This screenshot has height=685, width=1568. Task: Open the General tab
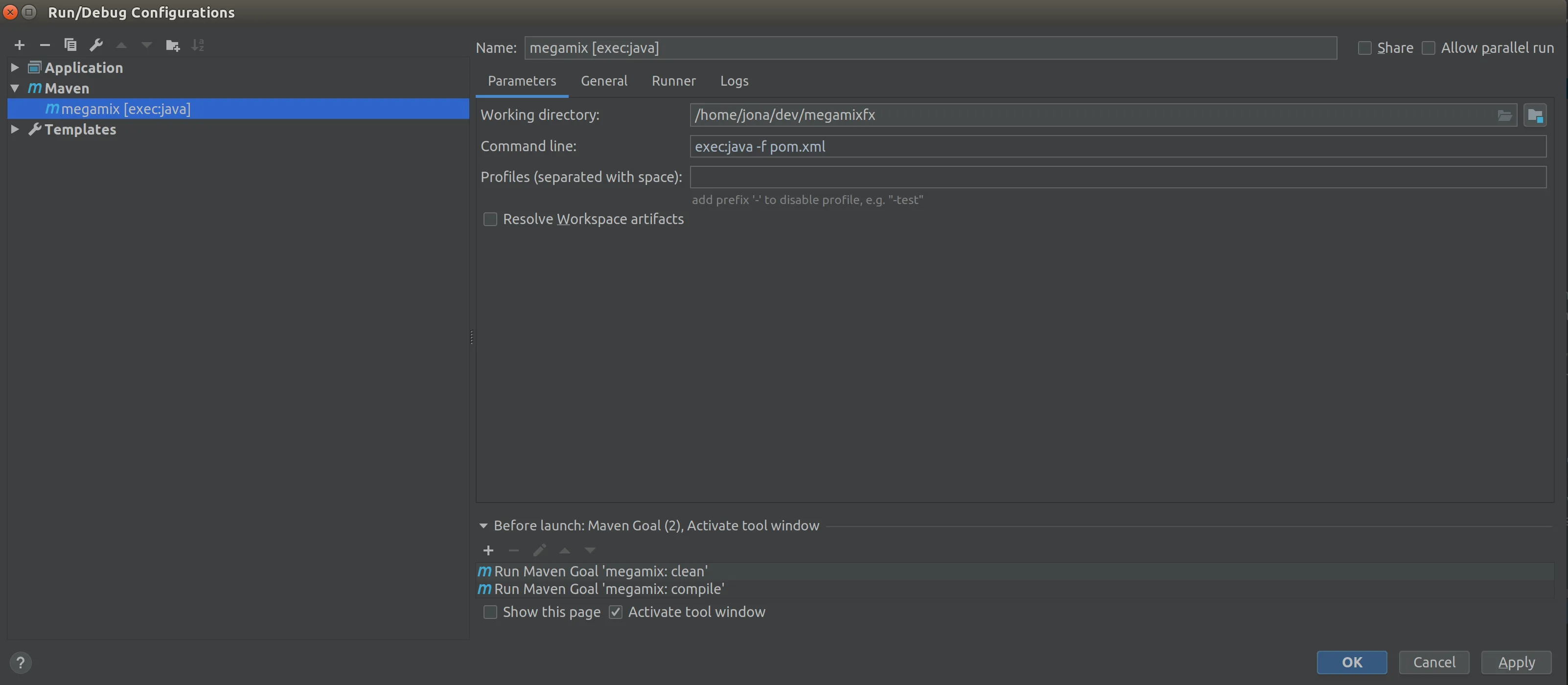click(x=604, y=81)
